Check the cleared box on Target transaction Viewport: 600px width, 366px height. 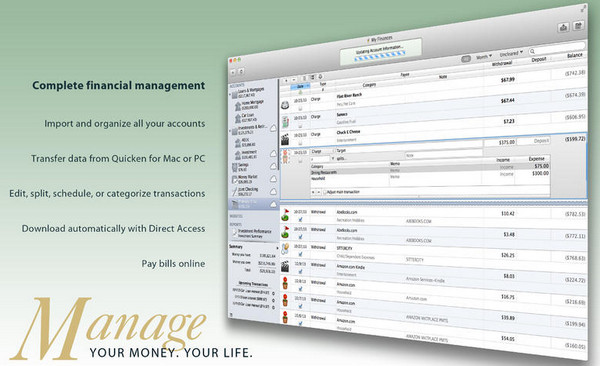[300, 161]
